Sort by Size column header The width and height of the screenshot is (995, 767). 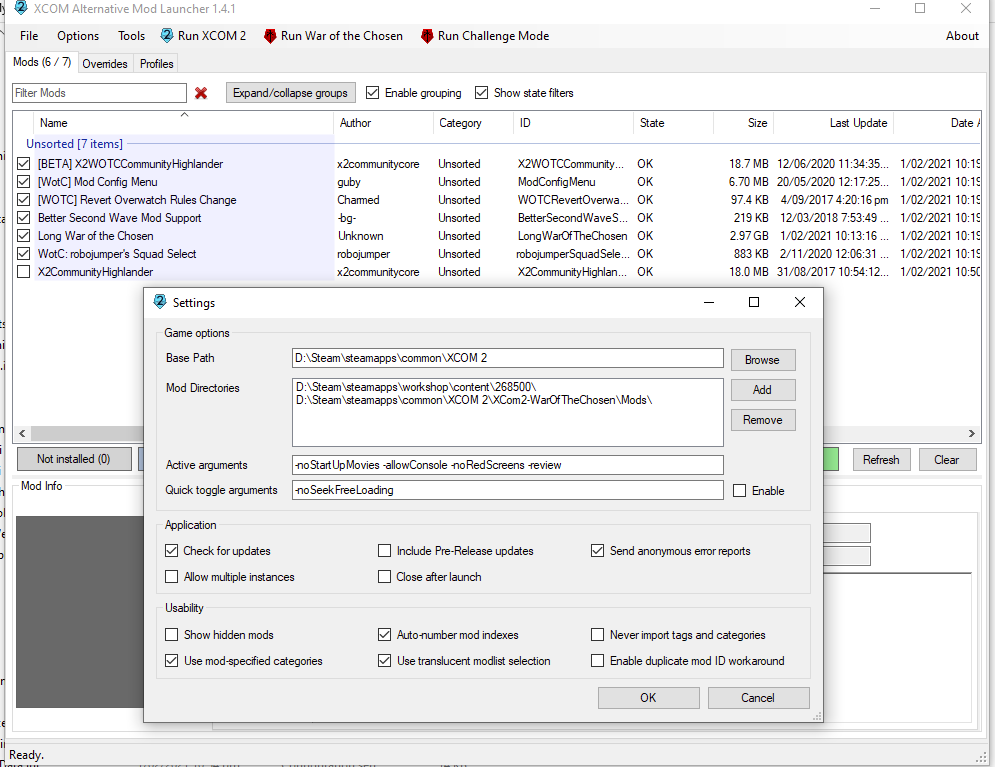pyautogui.click(x=743, y=123)
